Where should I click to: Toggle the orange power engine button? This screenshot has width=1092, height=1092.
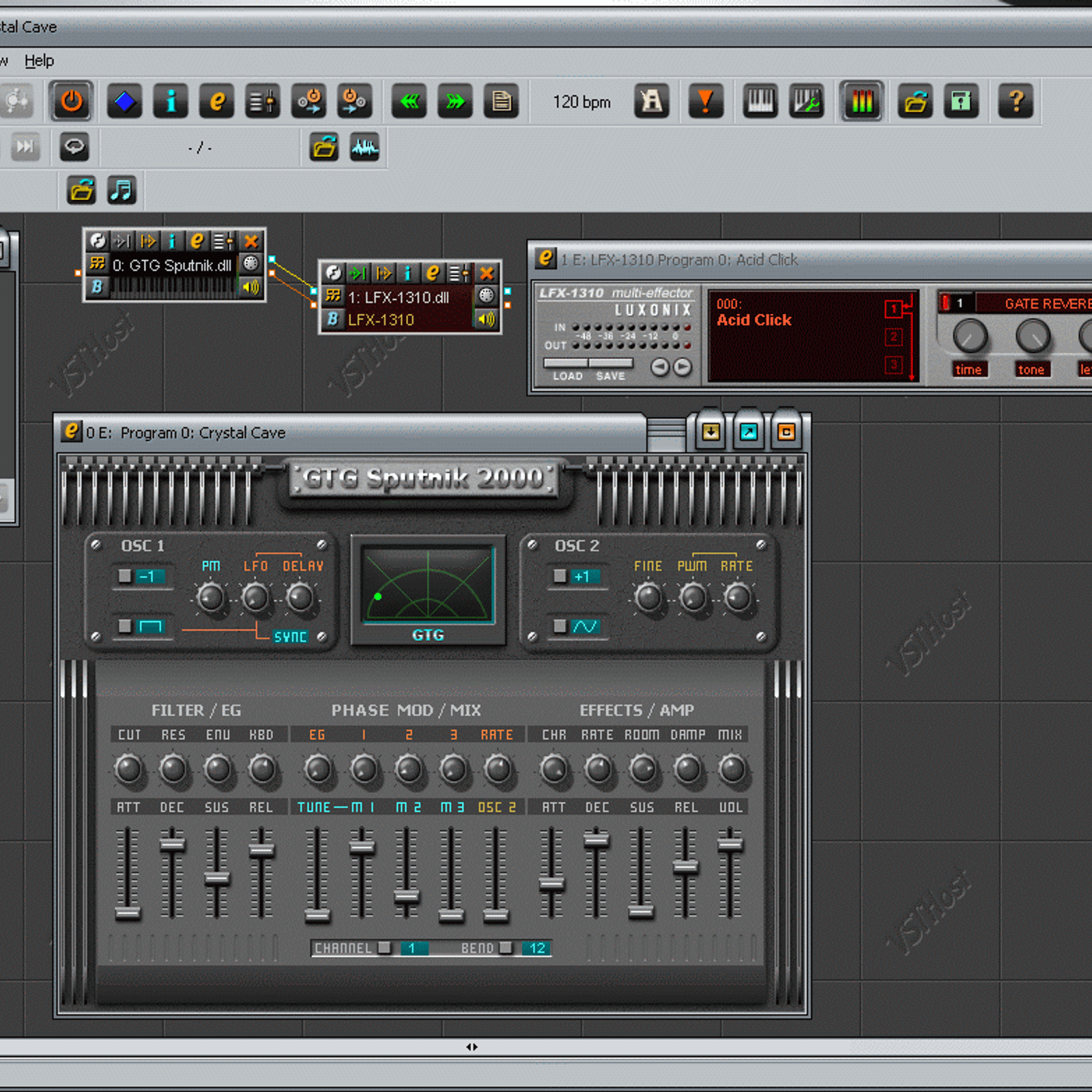71,102
